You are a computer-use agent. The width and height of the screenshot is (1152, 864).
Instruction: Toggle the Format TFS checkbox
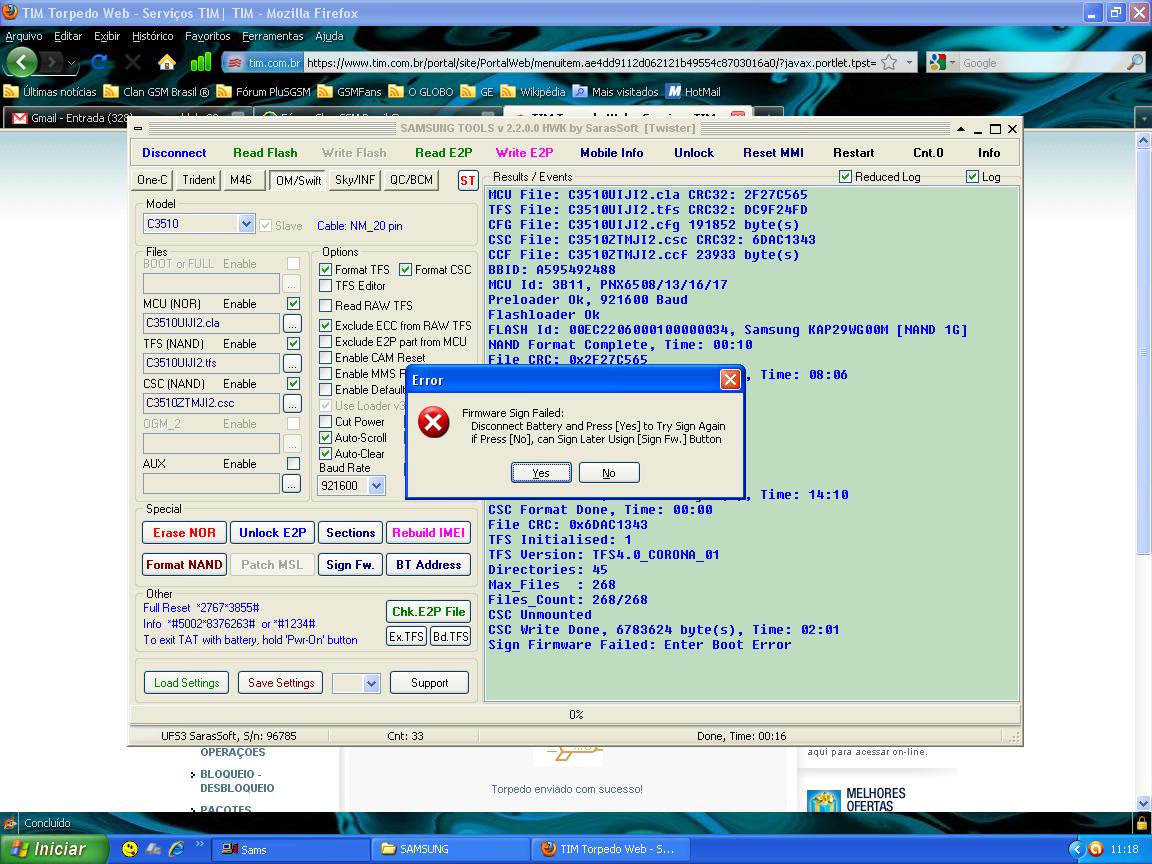click(325, 270)
